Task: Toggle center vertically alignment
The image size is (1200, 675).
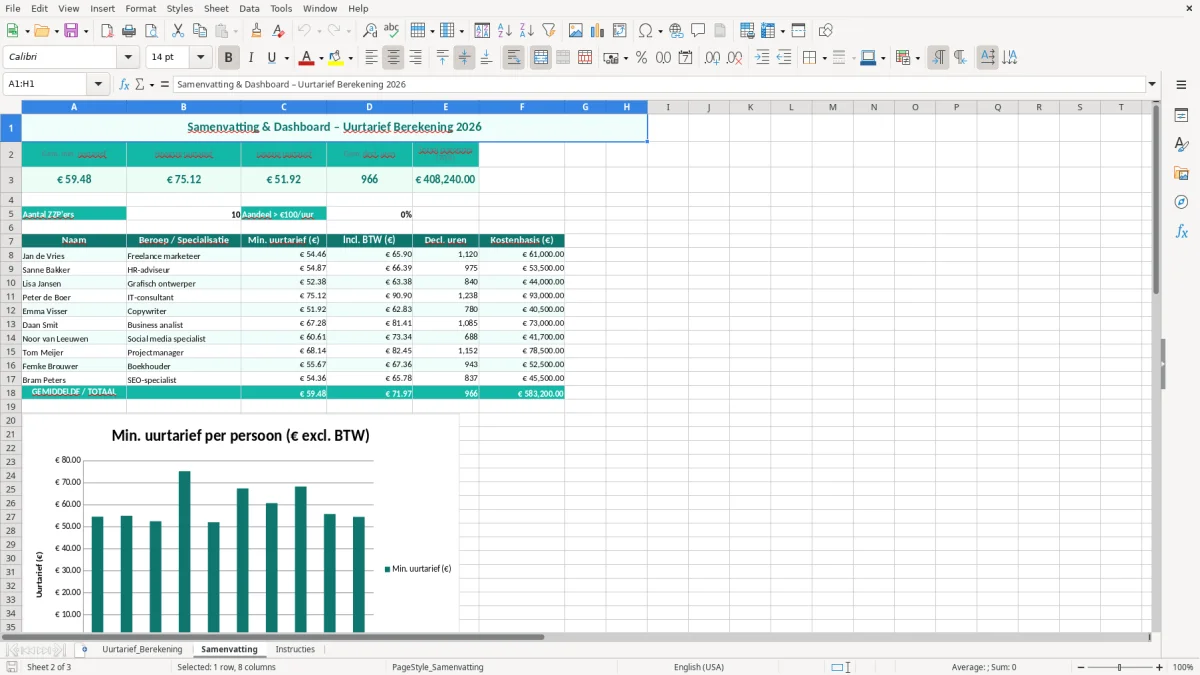Action: coord(465,58)
